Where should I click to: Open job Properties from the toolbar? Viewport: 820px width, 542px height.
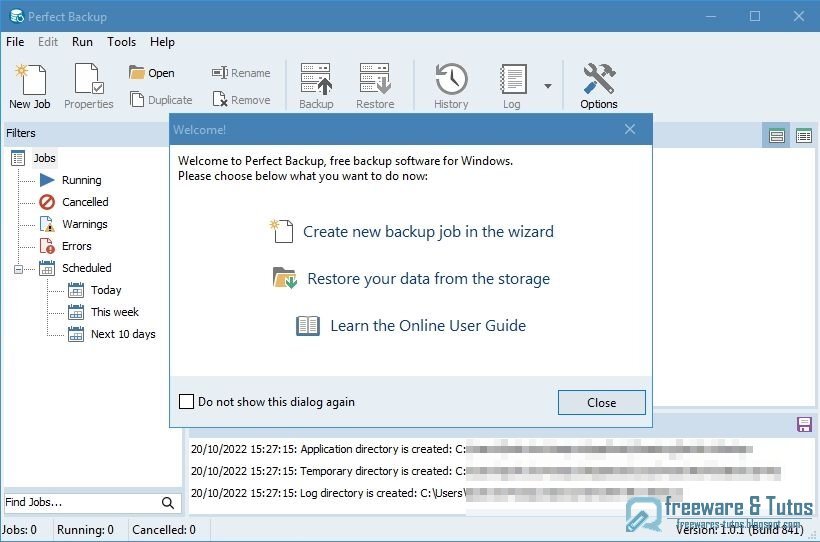[x=88, y=86]
